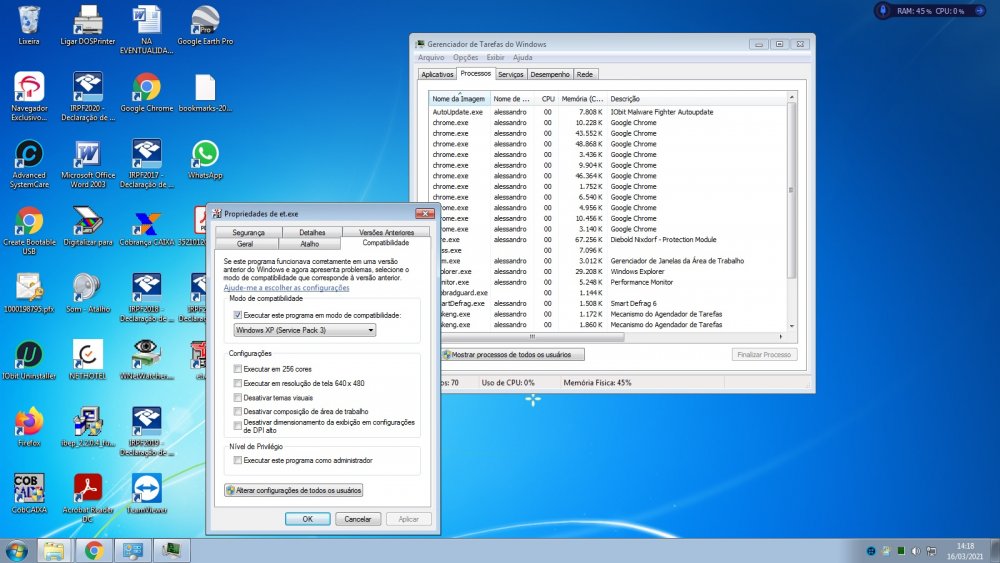Click Alterar configurações de todos os usuários
The width and height of the screenshot is (1000, 563).
(293, 490)
